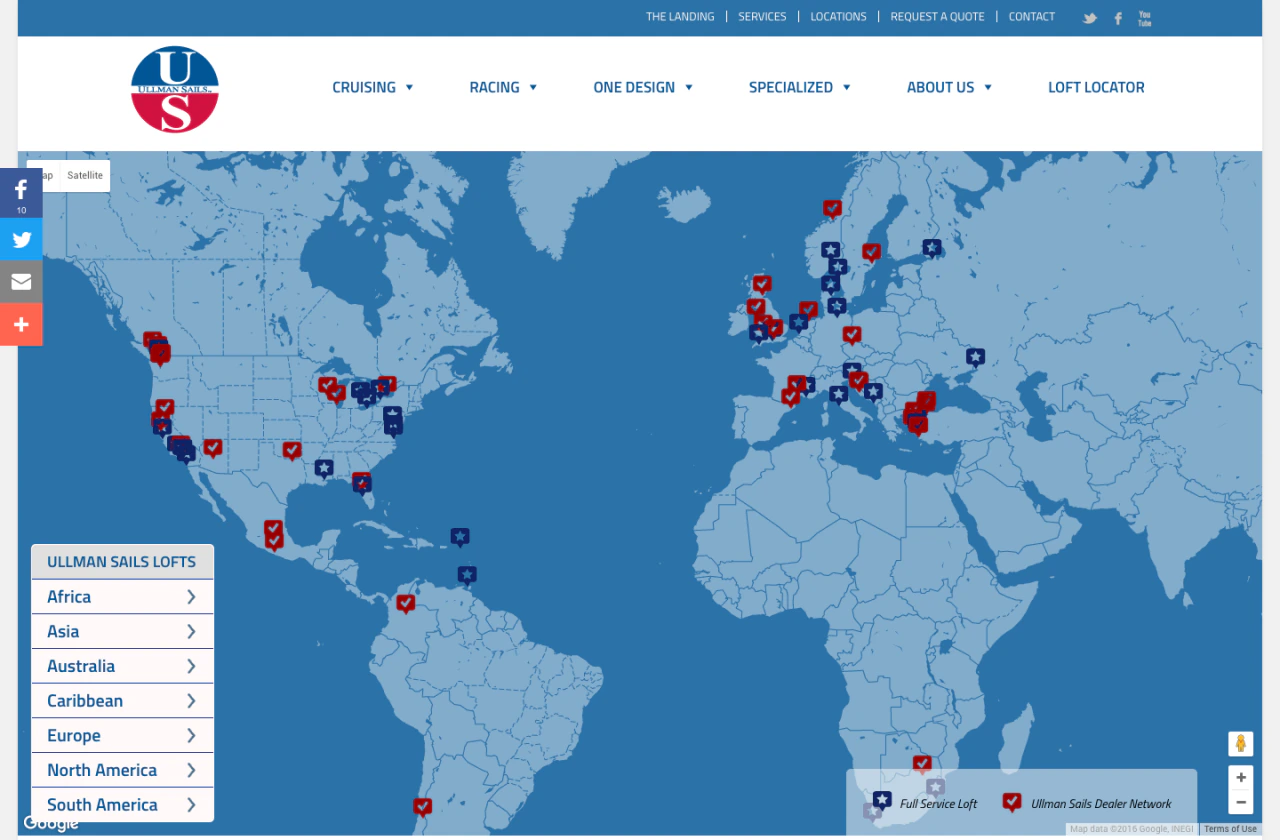
Task: Open the YouTube icon in top bar
Action: 1145,17
